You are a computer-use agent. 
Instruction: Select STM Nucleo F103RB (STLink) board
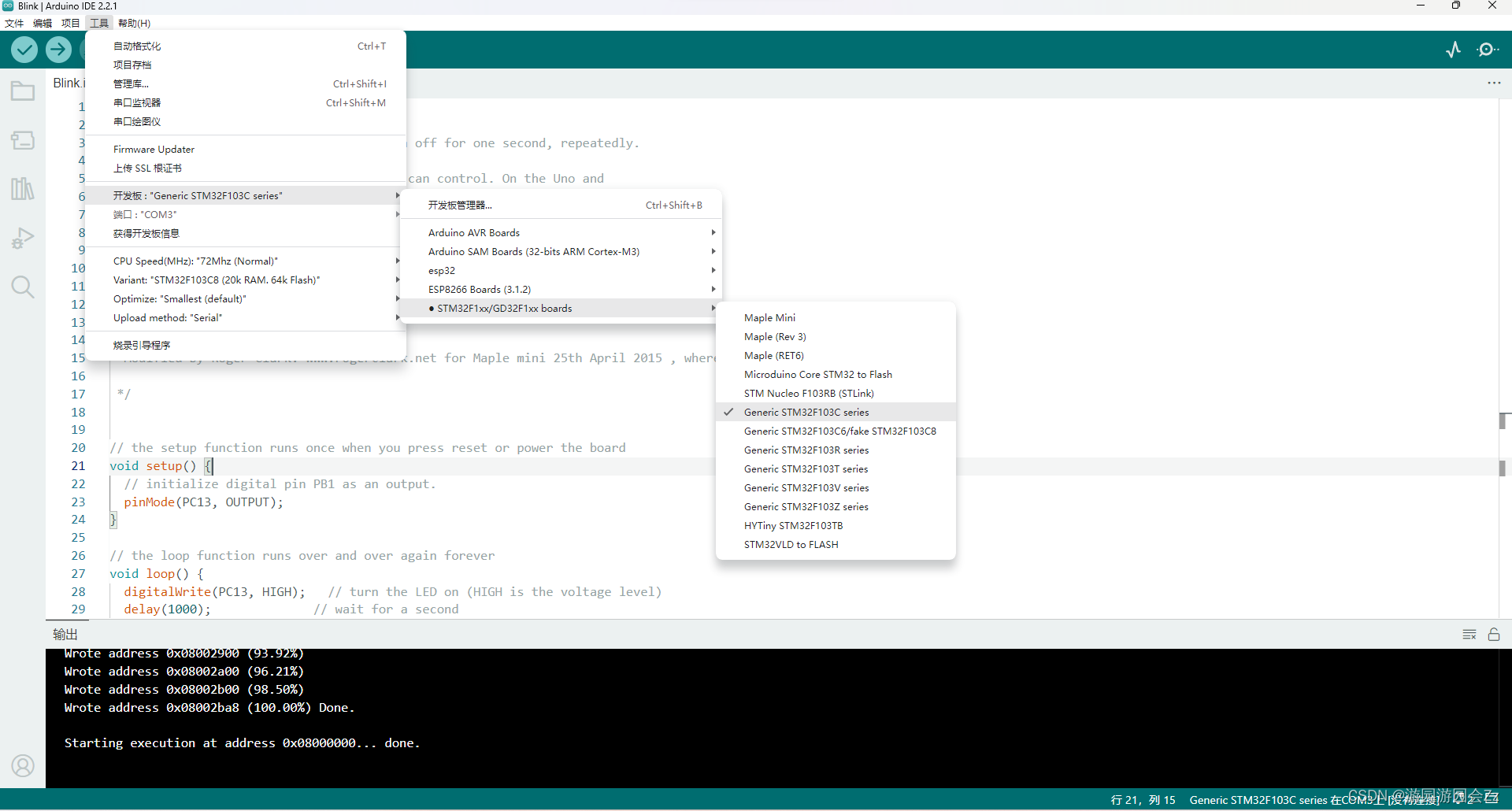[x=836, y=393]
